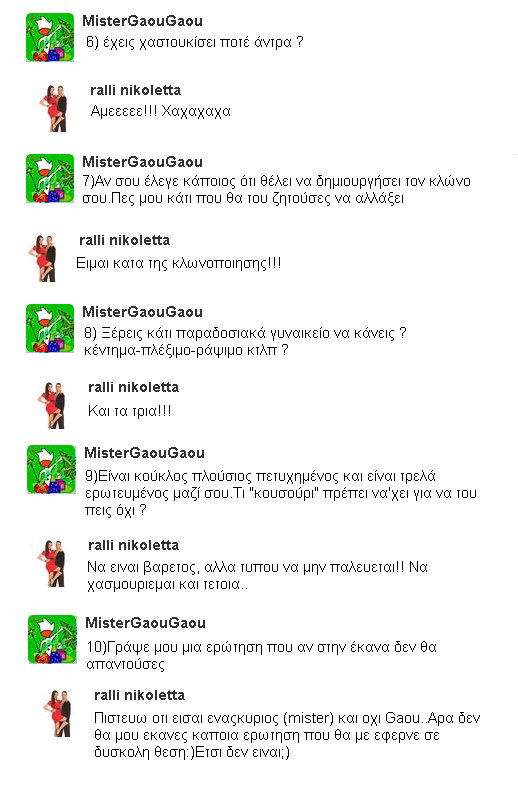518x804 pixels.
Task: Click MisterGaouGaou avatar beside question 6
Action: coord(50,37)
